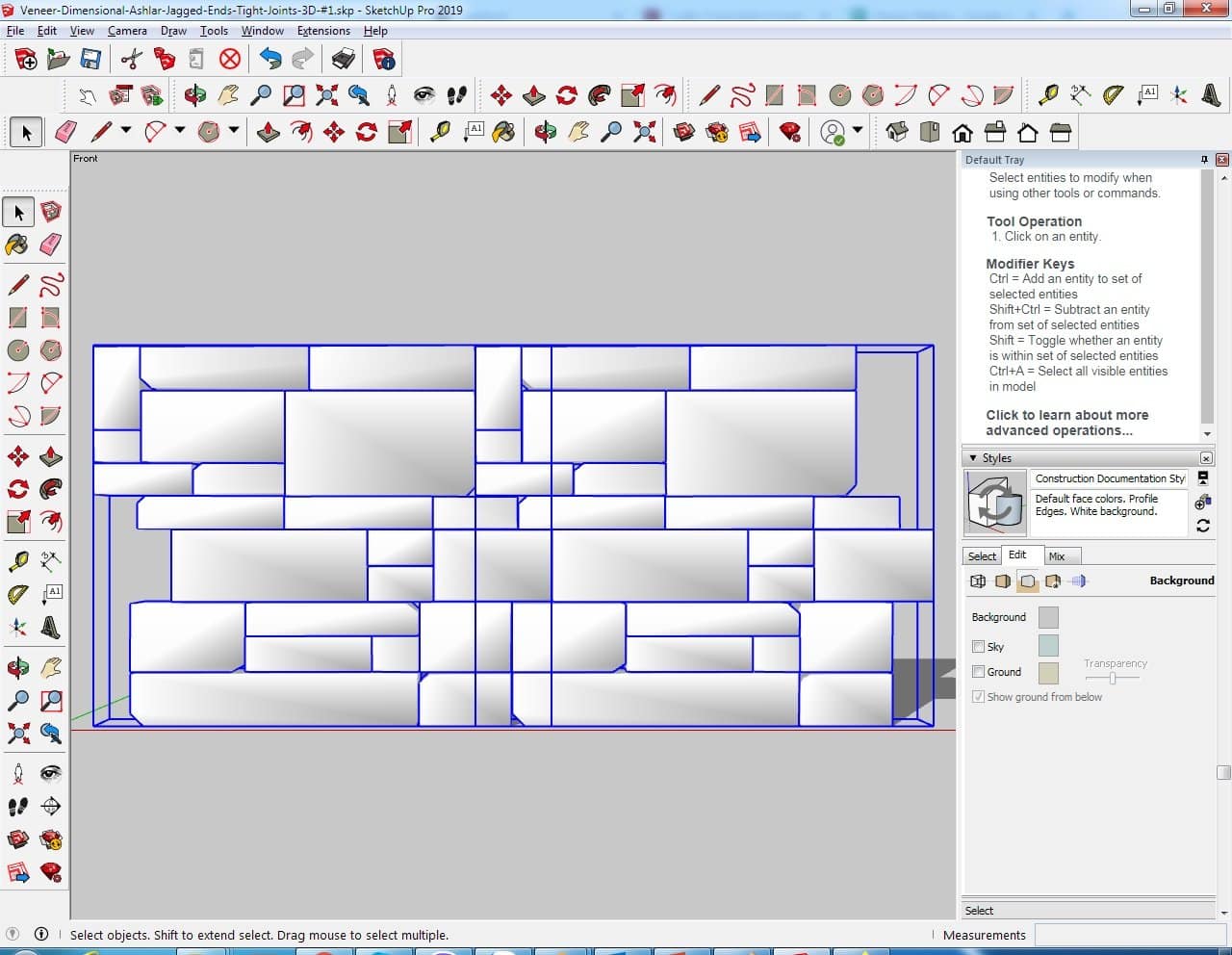
Task: Toggle Show ground from below checkbox
Action: [978, 697]
